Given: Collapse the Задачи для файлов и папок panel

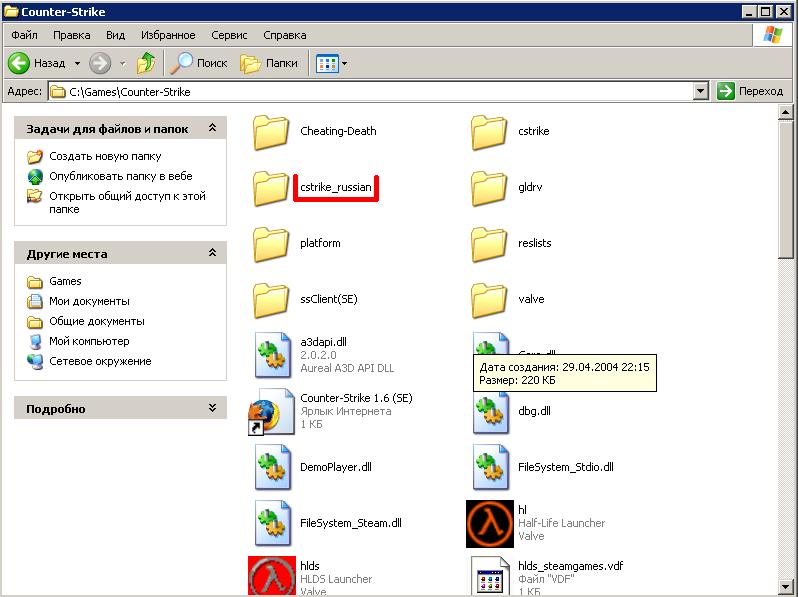Looking at the screenshot, I should coord(212,128).
